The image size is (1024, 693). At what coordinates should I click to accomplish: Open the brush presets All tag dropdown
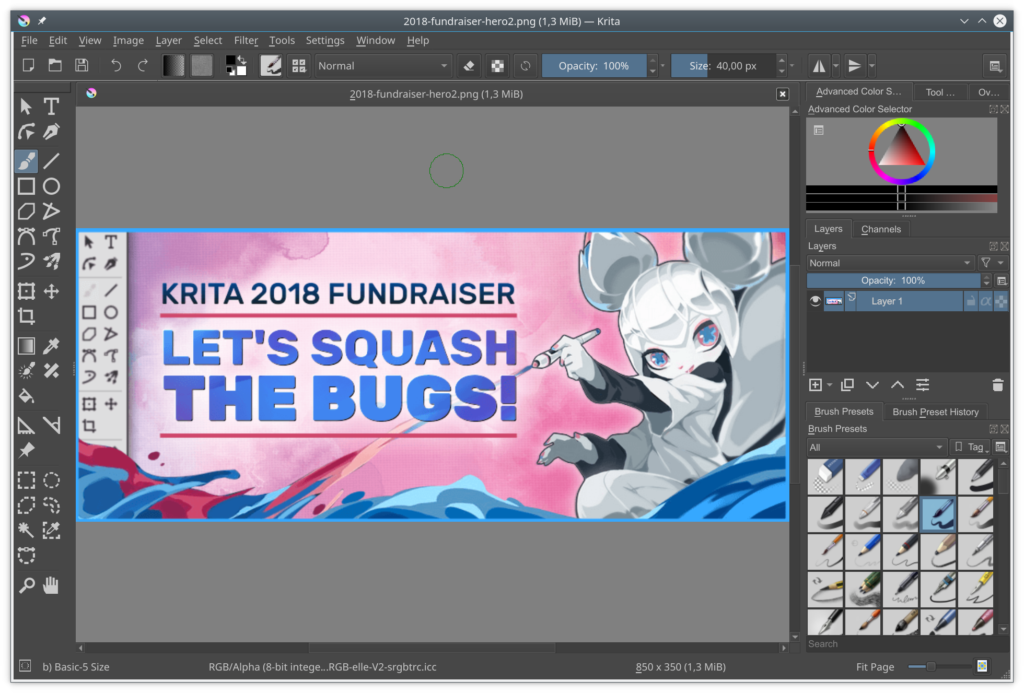coord(876,447)
